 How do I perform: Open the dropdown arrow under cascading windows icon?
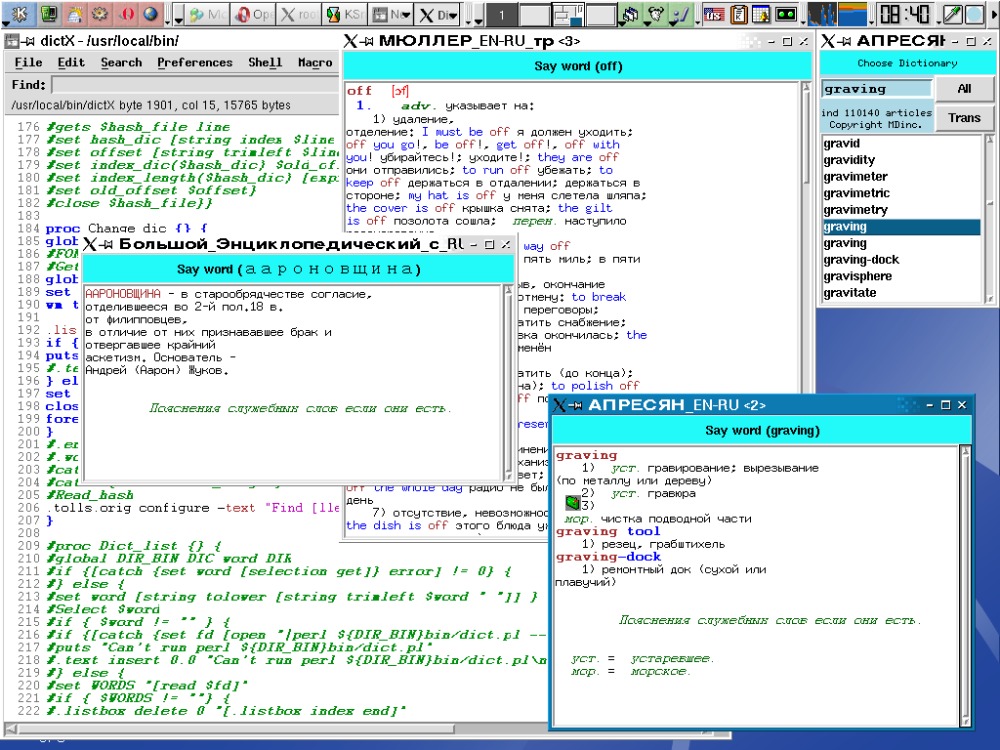click(622, 25)
